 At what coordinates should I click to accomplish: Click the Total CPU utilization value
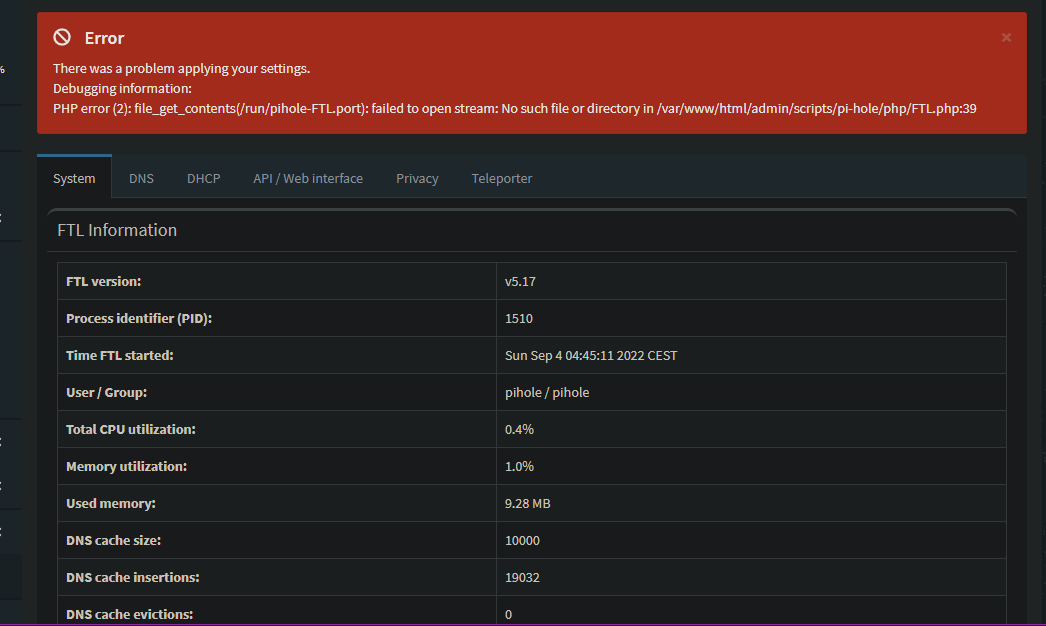519,430
